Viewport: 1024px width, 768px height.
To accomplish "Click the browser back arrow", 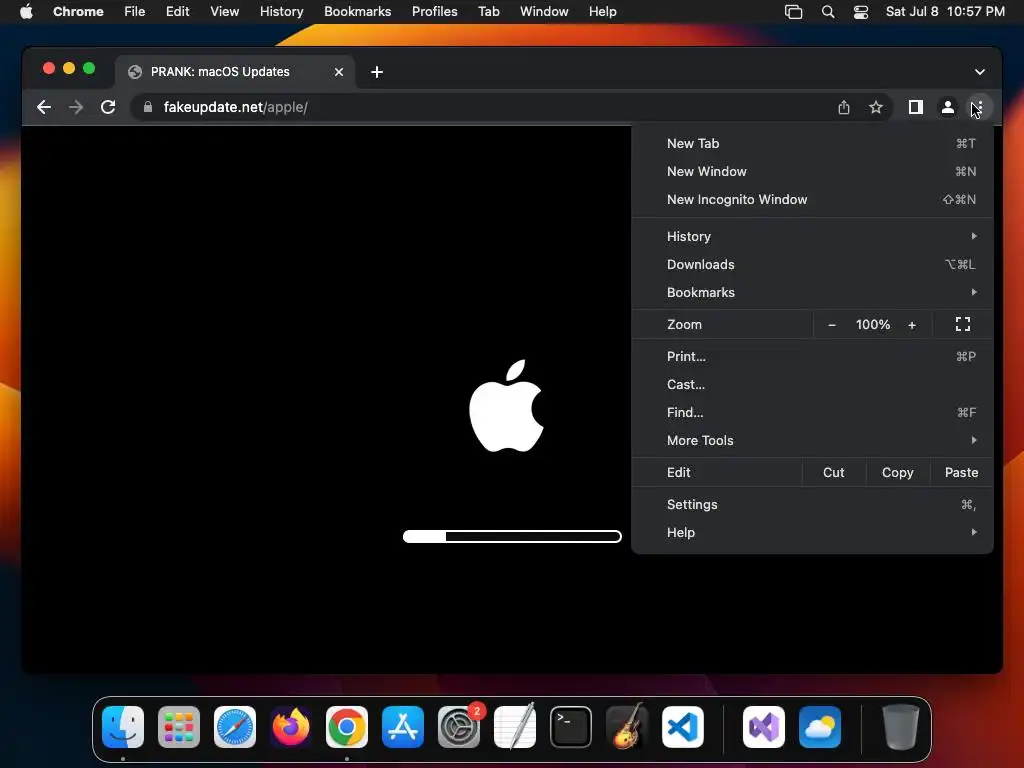I will tap(44, 107).
